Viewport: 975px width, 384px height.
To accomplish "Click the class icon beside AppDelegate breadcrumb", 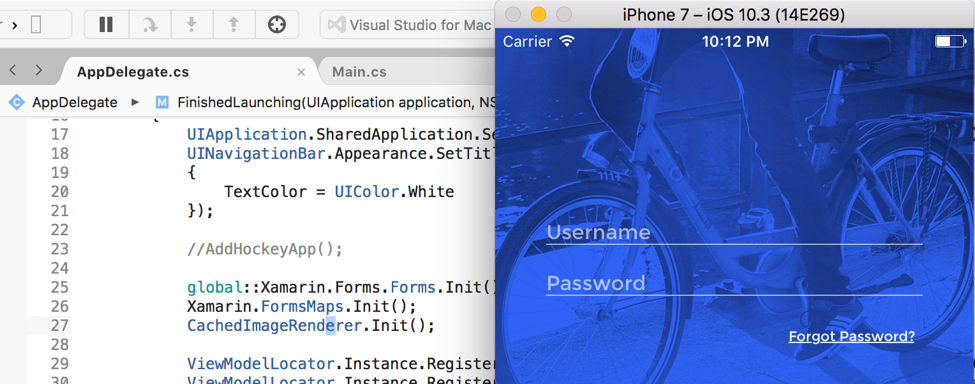I will 17,103.
